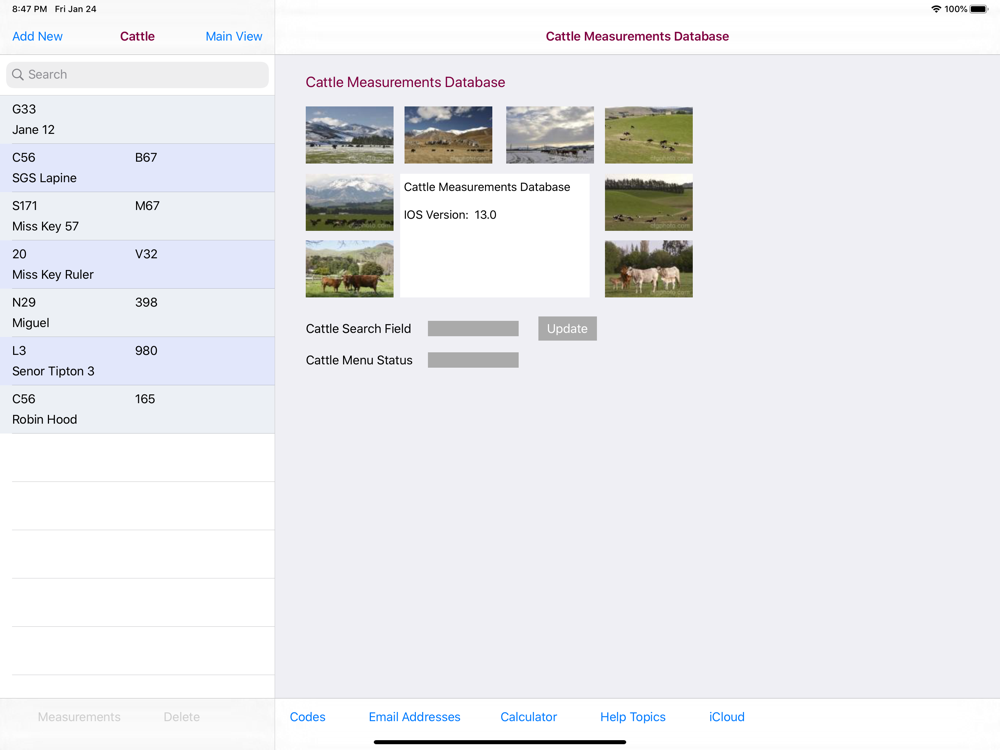
Task: Select the Robin Hood row
Action: (137, 409)
